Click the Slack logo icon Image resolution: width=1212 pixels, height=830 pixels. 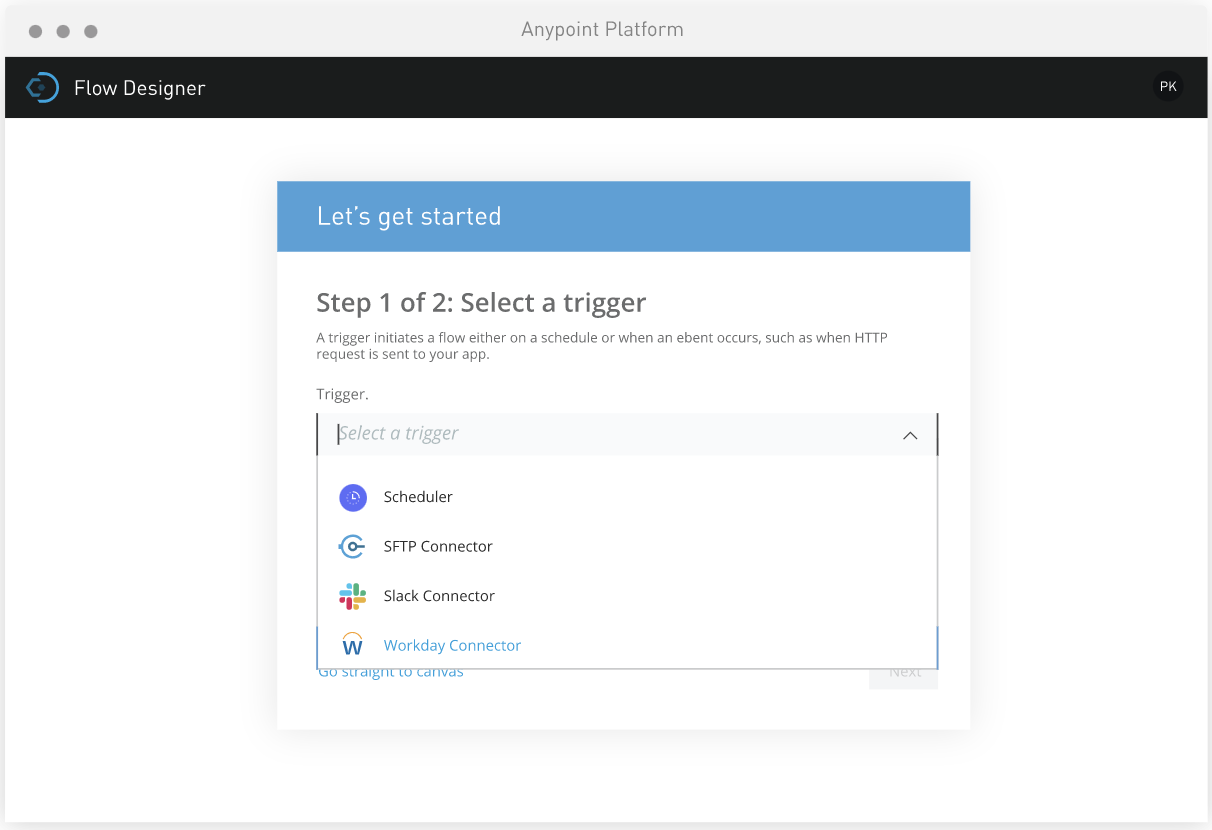352,596
